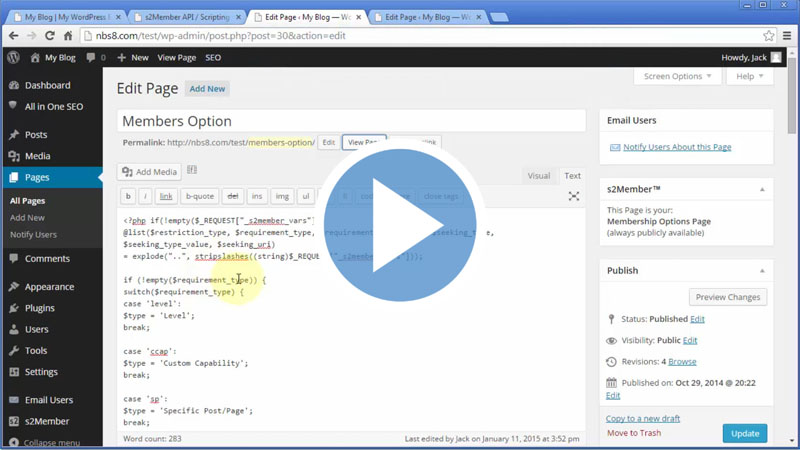The image size is (800, 450).
Task: Click the browser bookmark star icon
Action: click(769, 36)
